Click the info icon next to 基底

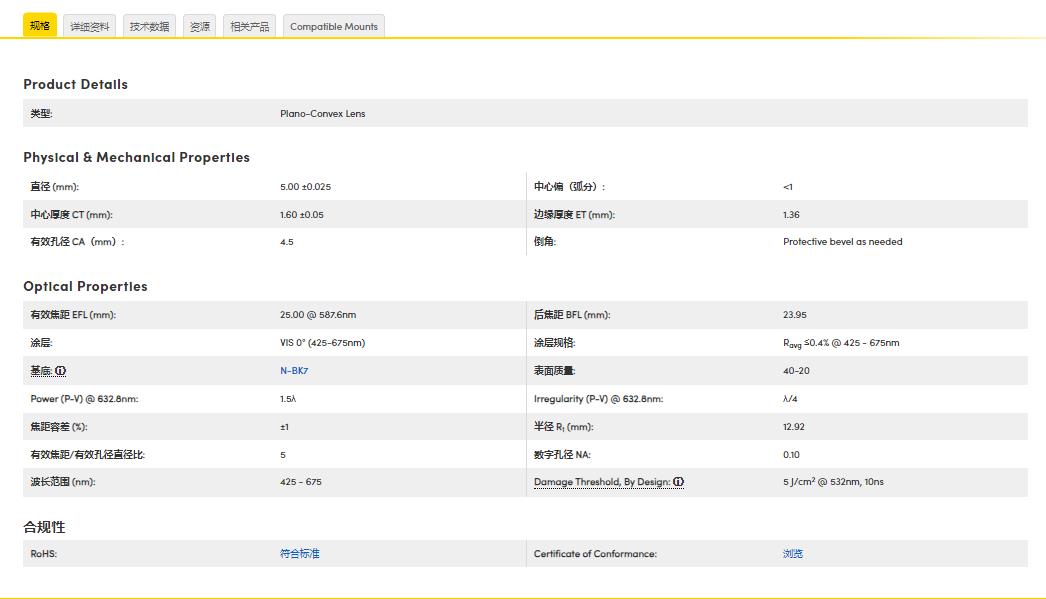61,371
